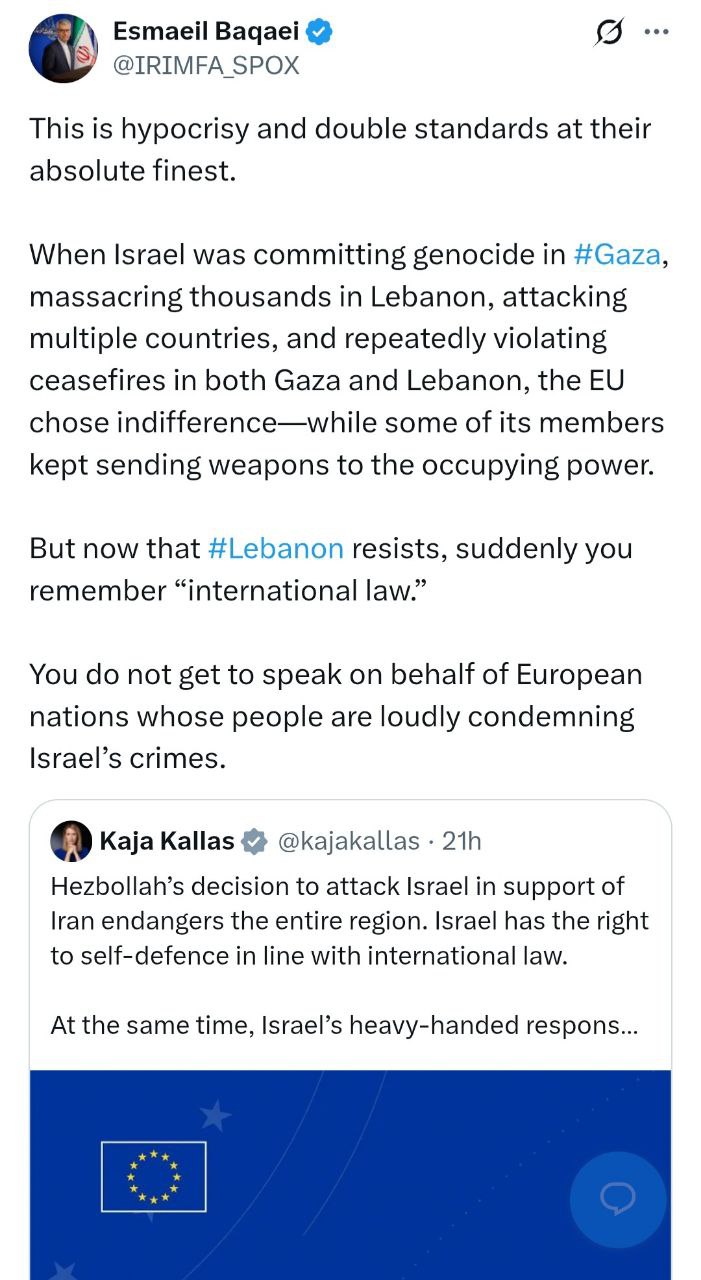Screen dimensions: 701x1280
Task: Tap the floating chat bubble button
Action: click(617, 1198)
